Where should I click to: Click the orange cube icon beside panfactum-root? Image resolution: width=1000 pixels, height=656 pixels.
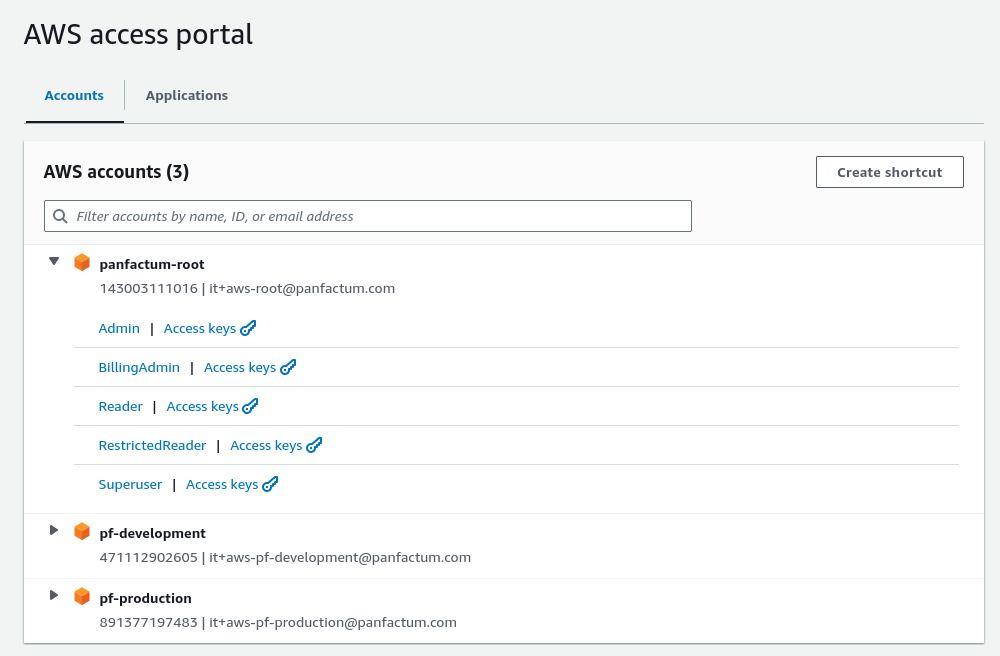point(82,262)
